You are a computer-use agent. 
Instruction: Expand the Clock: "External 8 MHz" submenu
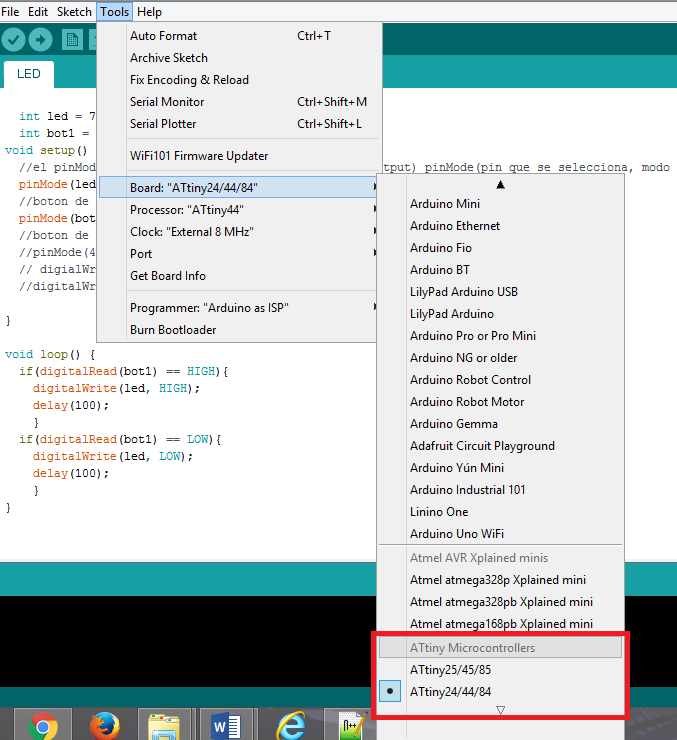pos(238,232)
